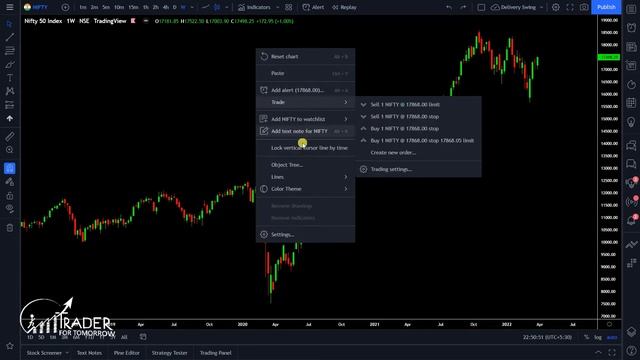The width and height of the screenshot is (640, 360).
Task: Select the zoom in tool
Action: click(9, 150)
